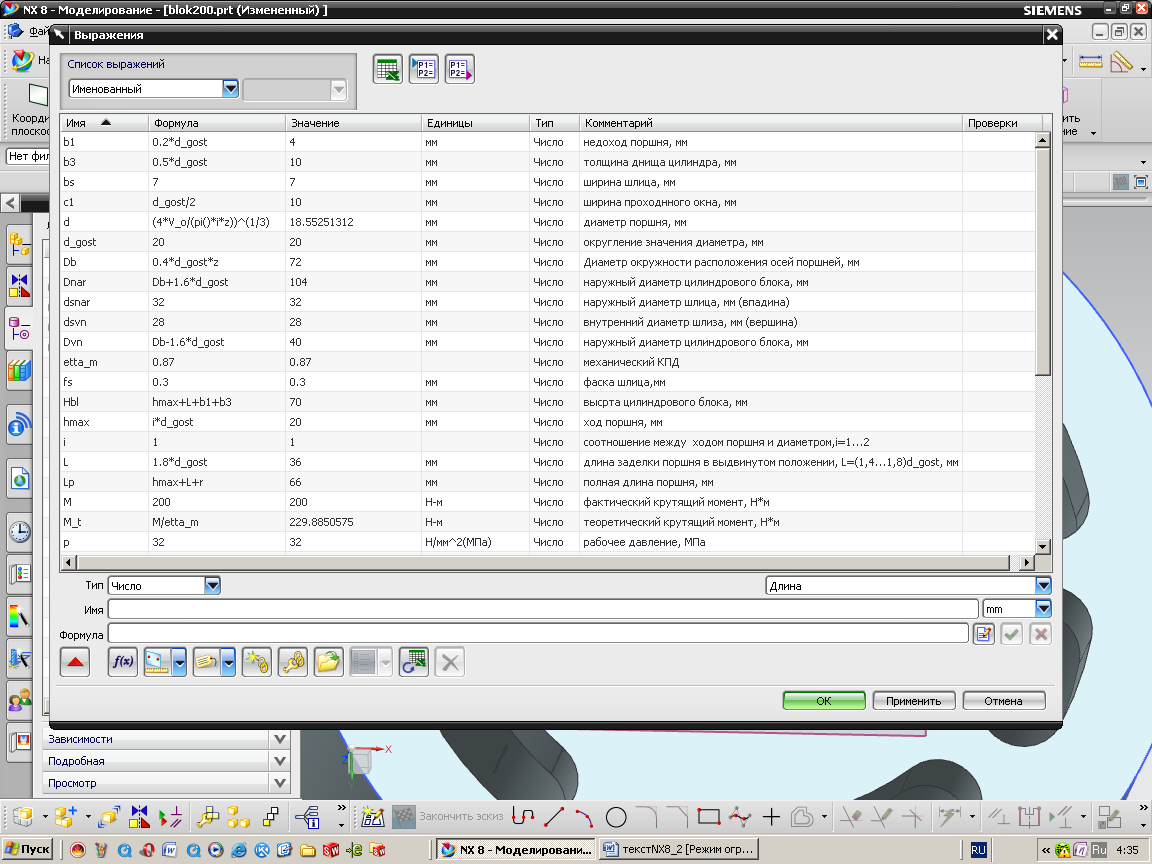This screenshot has width=1152, height=864.
Task: Click the edit interpart links chain icon
Action: (x=292, y=662)
